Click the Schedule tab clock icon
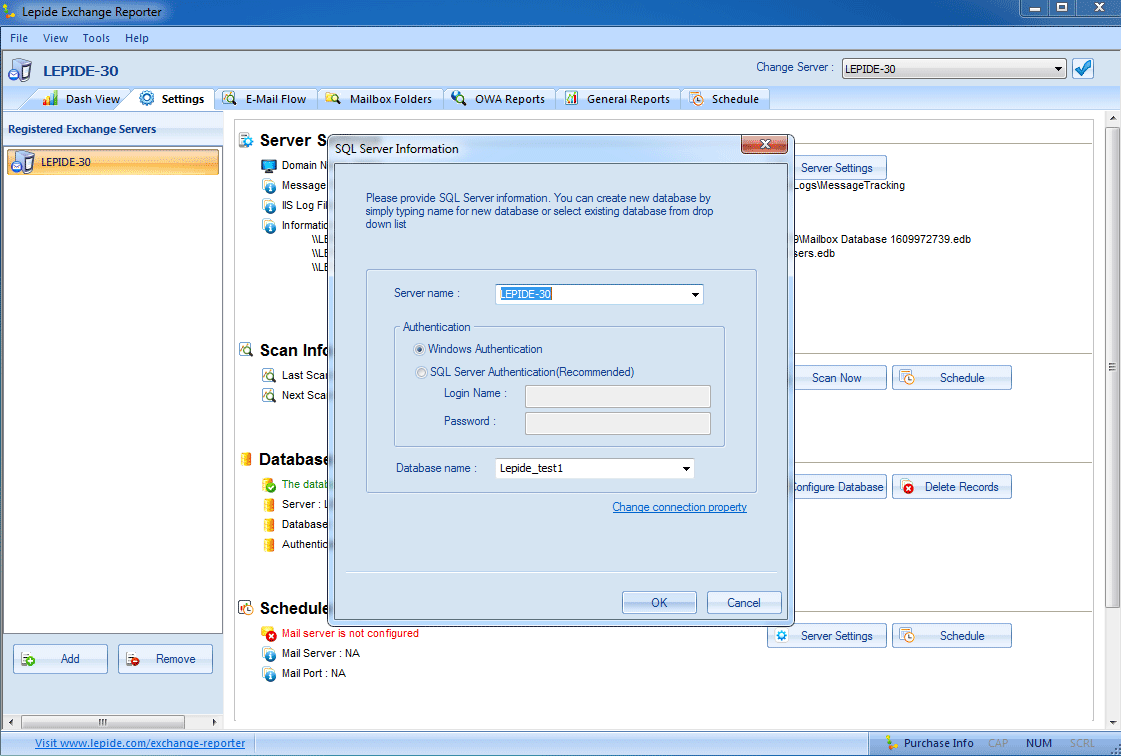This screenshot has height=756, width=1121. coord(696,99)
